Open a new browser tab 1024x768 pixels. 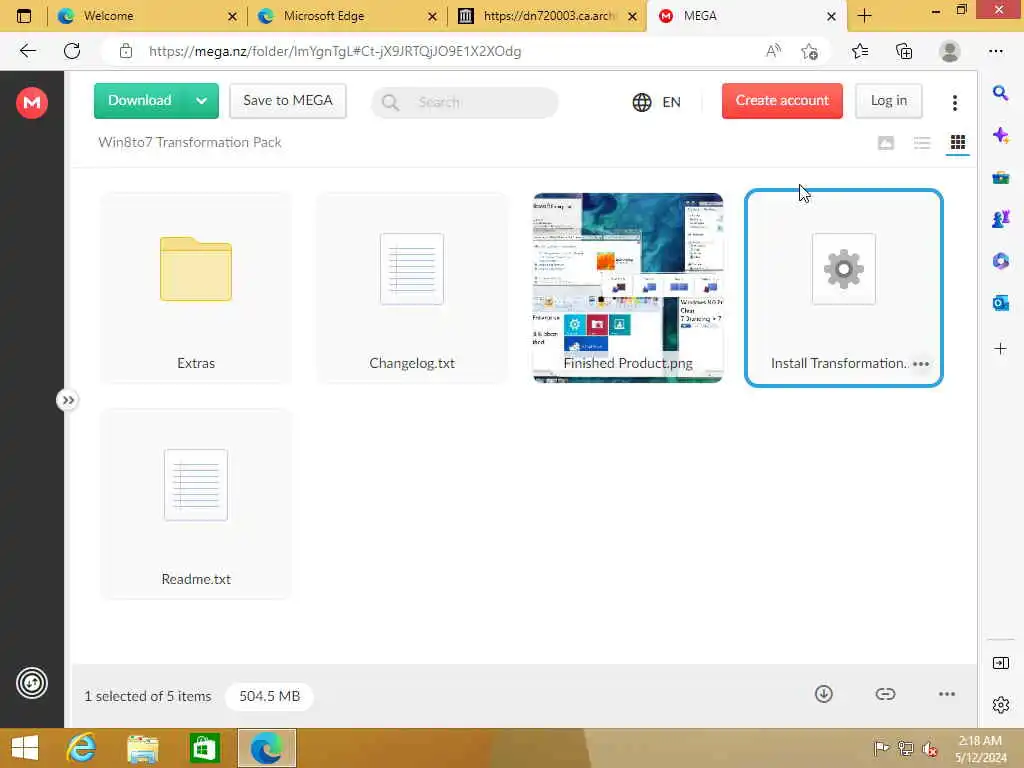tap(864, 16)
